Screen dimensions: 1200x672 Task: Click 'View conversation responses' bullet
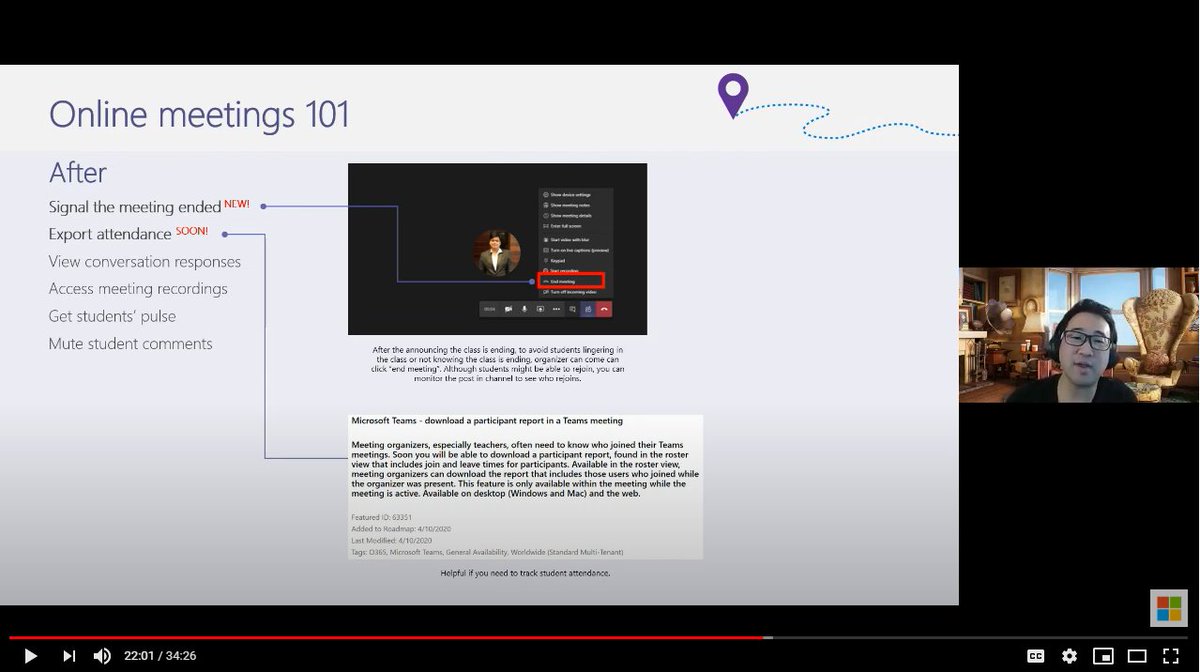pos(145,262)
